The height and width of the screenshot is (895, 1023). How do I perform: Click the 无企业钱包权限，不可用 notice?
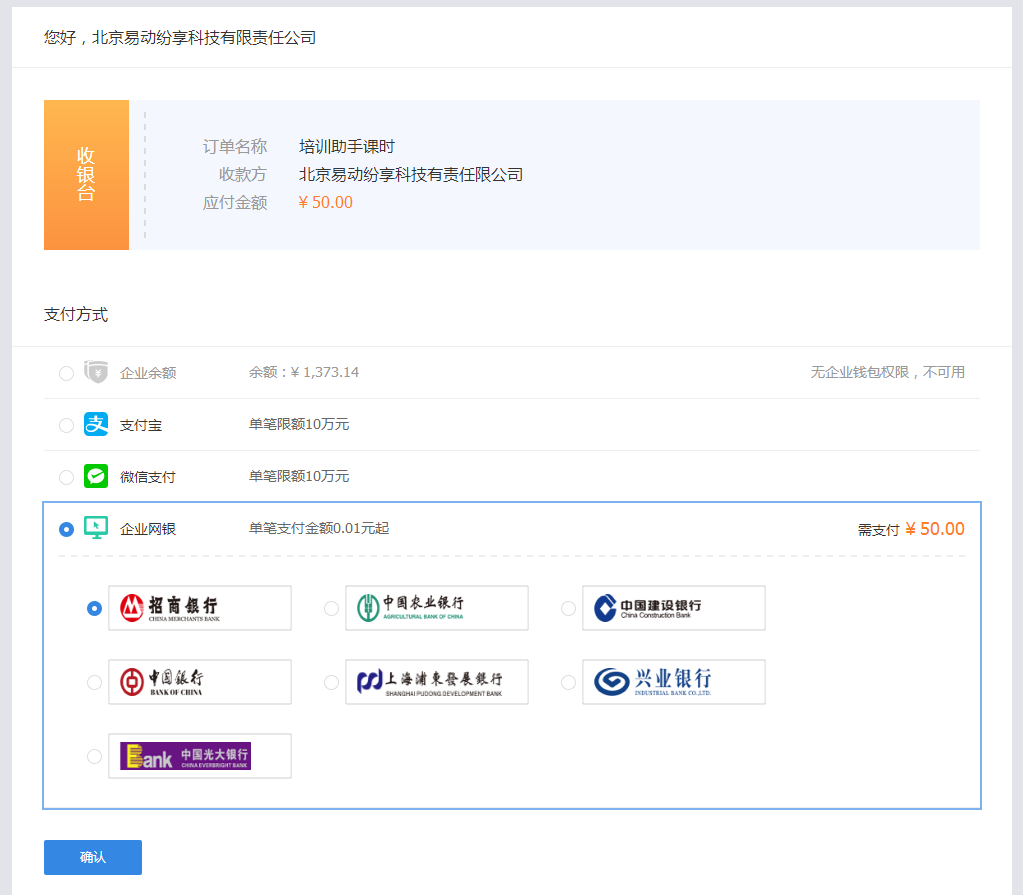(x=887, y=372)
